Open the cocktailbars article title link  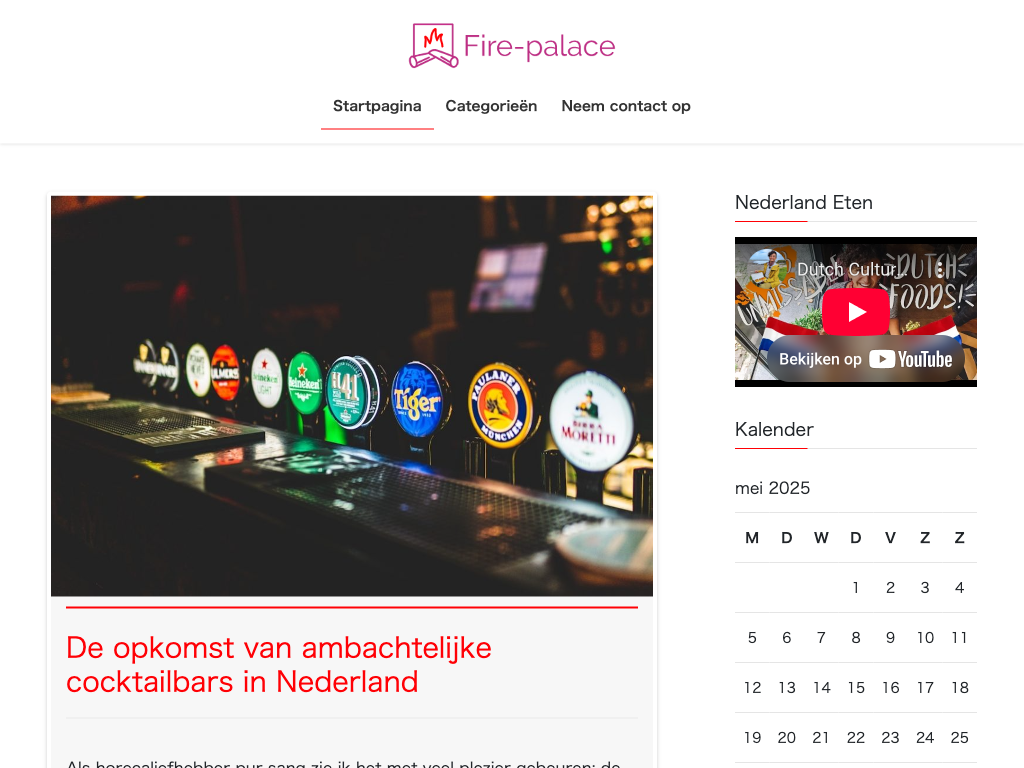[279, 665]
